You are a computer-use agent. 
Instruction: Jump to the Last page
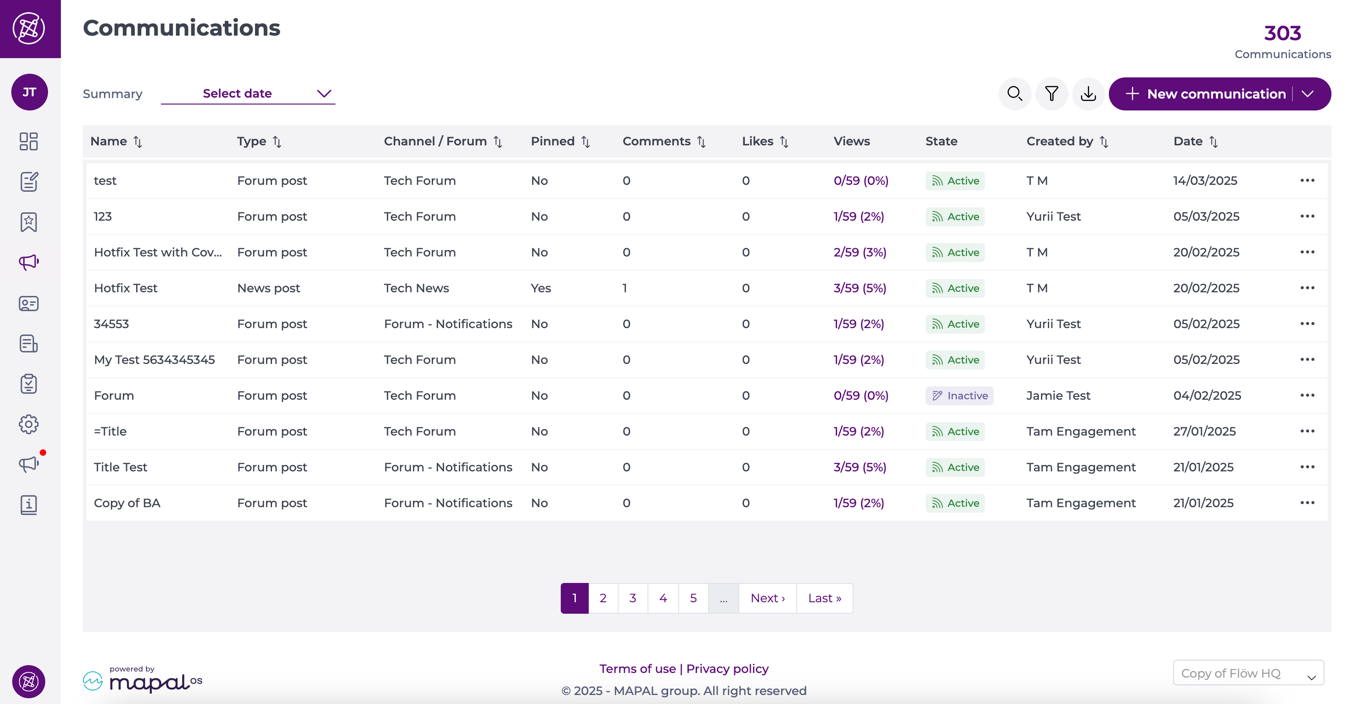pyautogui.click(x=824, y=598)
